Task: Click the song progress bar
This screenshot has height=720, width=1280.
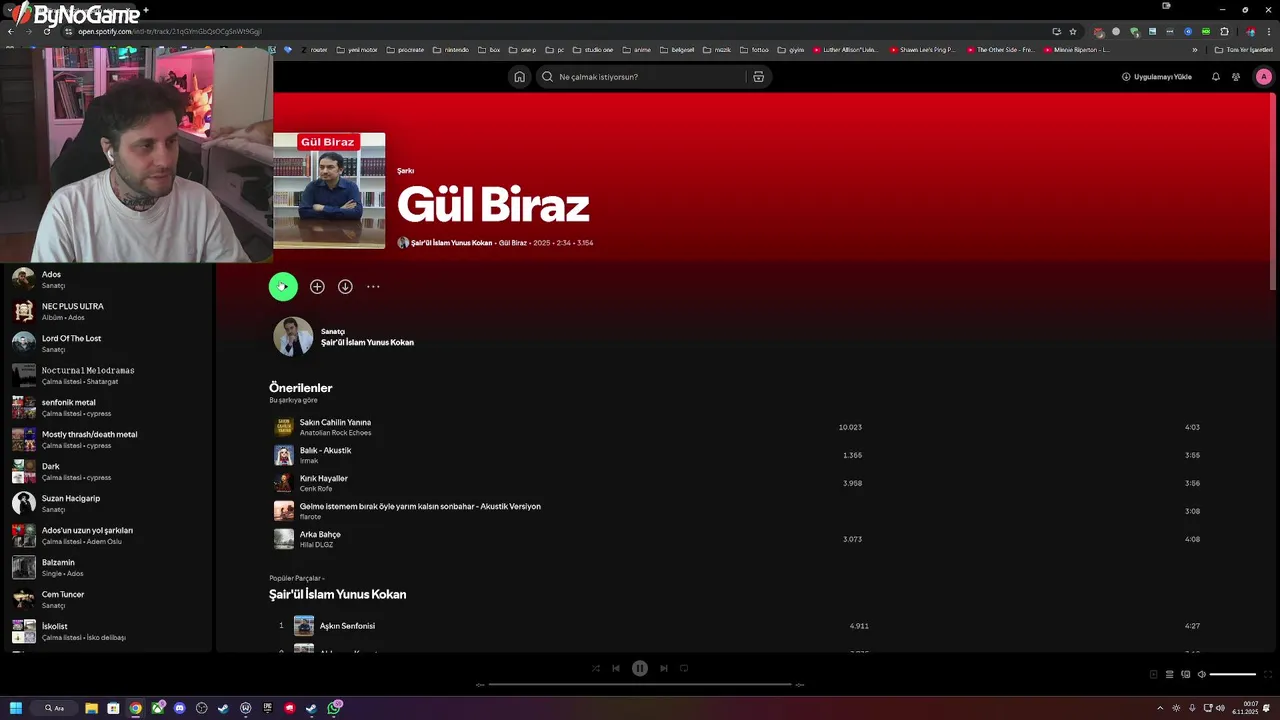Action: (640, 685)
